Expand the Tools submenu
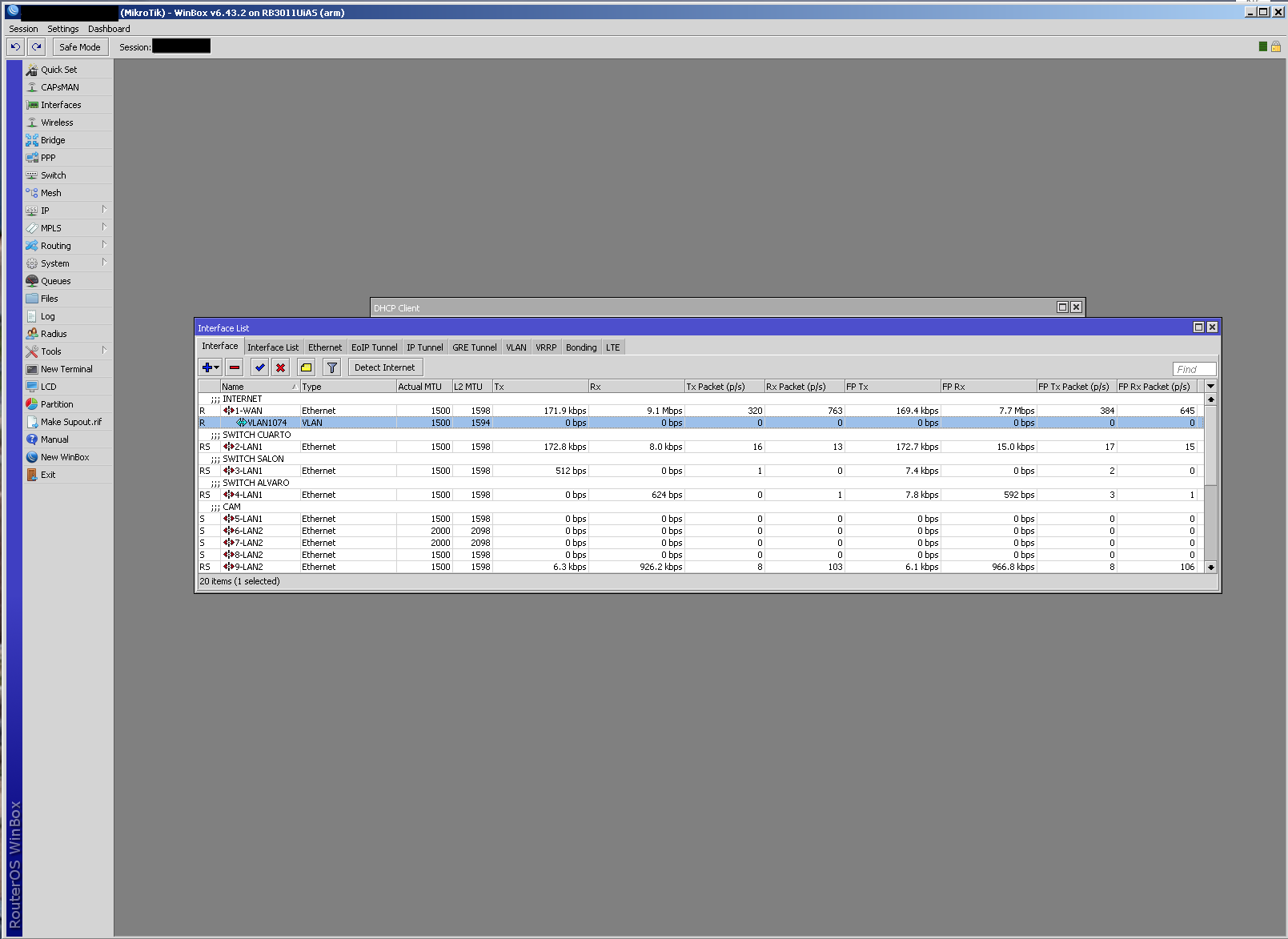Viewport: 1288px width, 939px height. [68, 351]
